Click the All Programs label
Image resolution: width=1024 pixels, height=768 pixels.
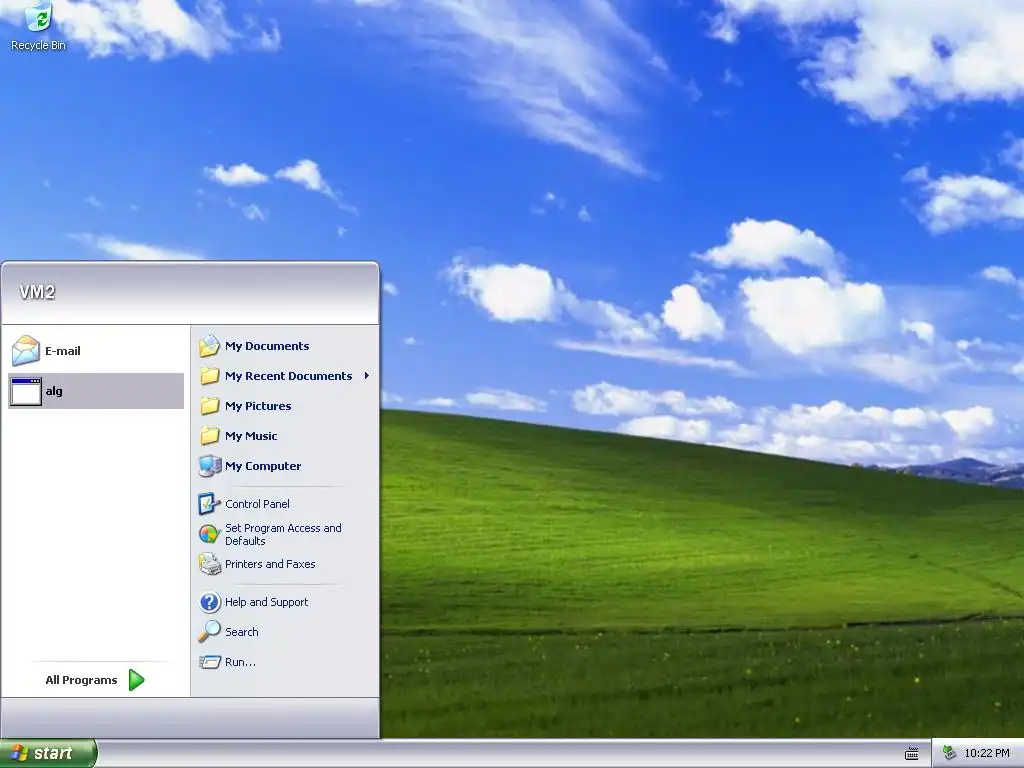[x=81, y=680]
